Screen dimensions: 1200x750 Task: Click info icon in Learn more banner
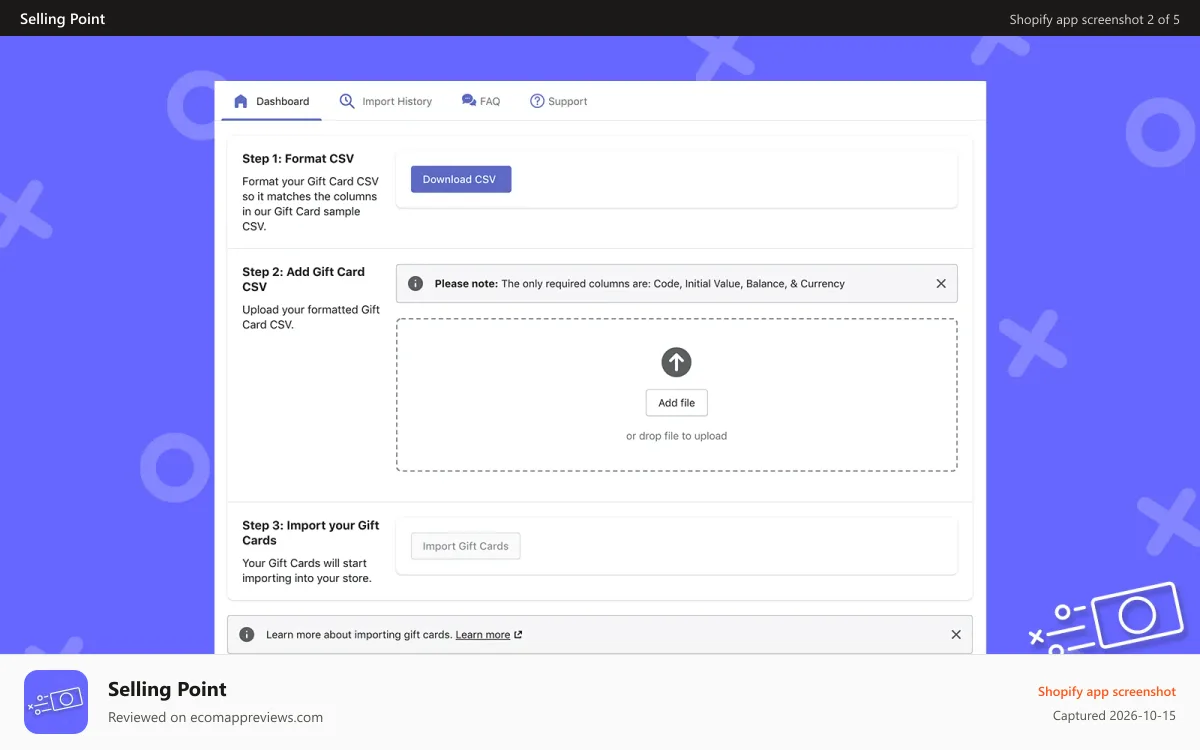pyautogui.click(x=246, y=635)
